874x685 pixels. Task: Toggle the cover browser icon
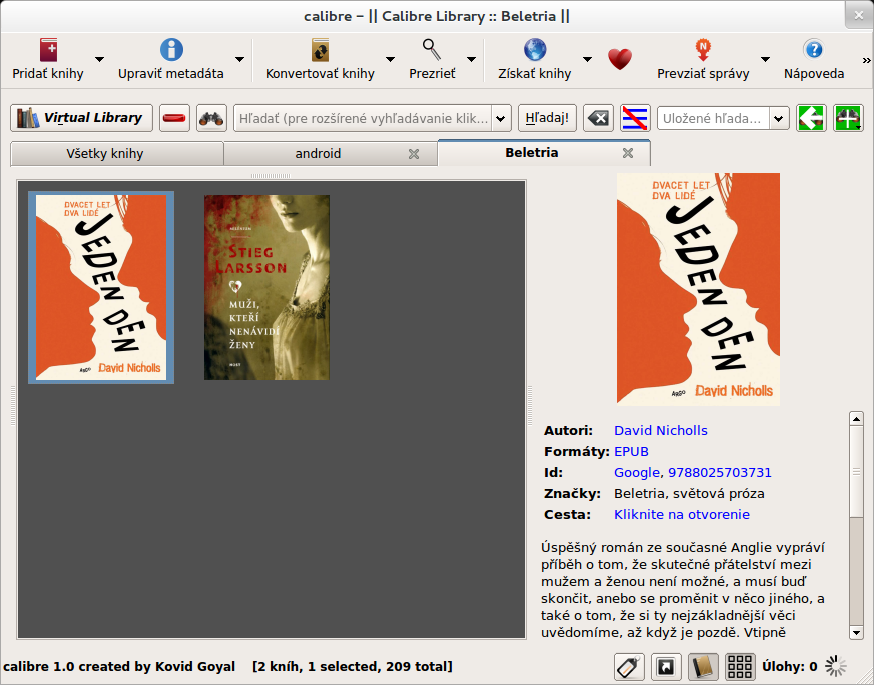pos(666,667)
